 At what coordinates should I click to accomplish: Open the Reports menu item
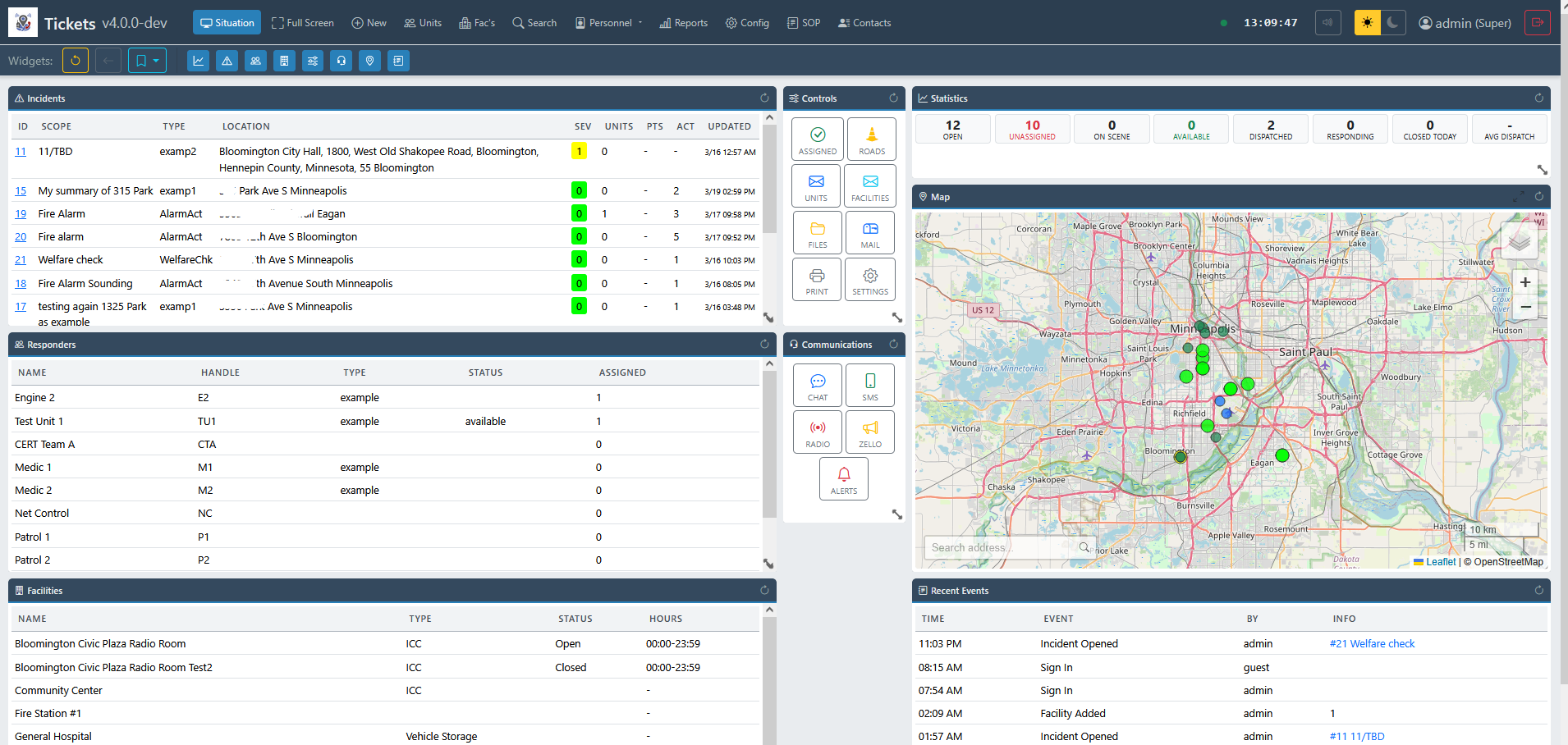click(683, 23)
